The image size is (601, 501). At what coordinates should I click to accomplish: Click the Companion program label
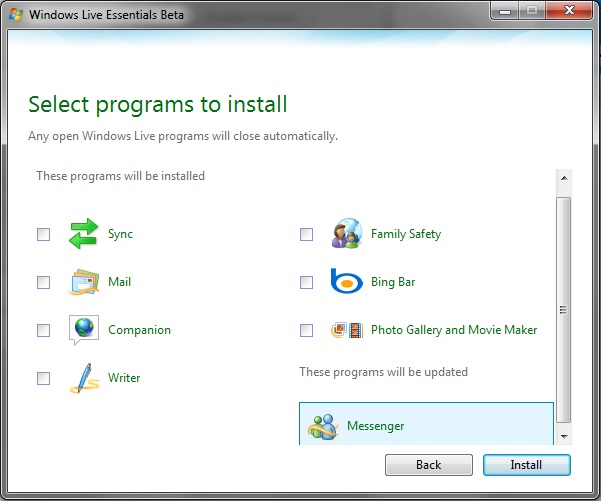coord(140,330)
